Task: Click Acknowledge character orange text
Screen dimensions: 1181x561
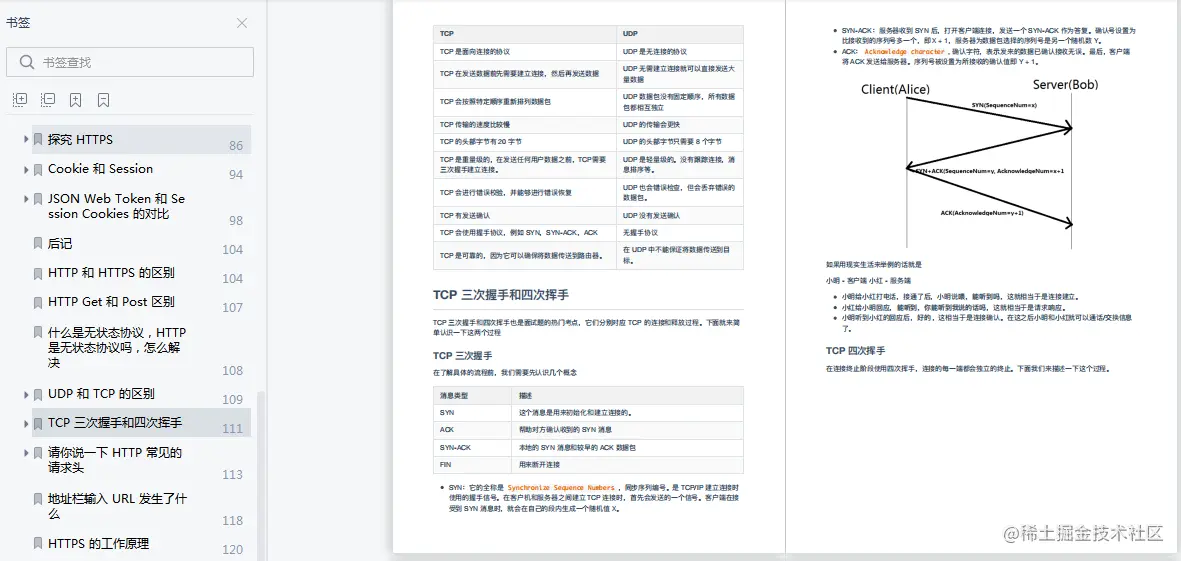Action: 904,52
